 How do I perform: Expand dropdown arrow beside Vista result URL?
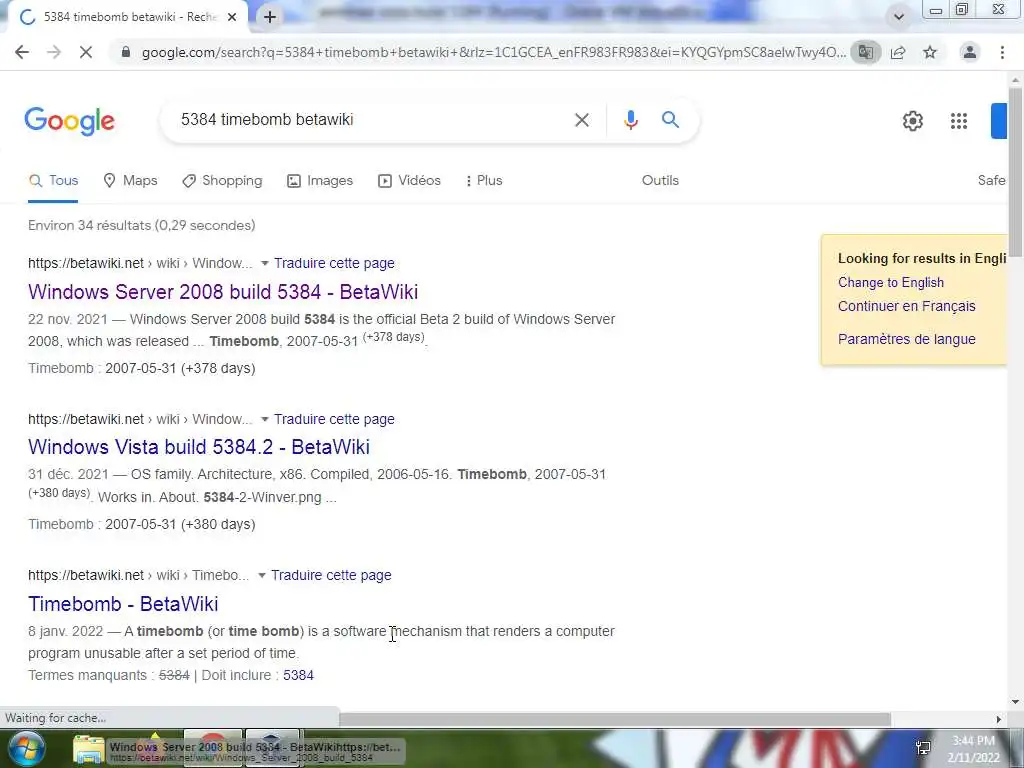click(264, 419)
